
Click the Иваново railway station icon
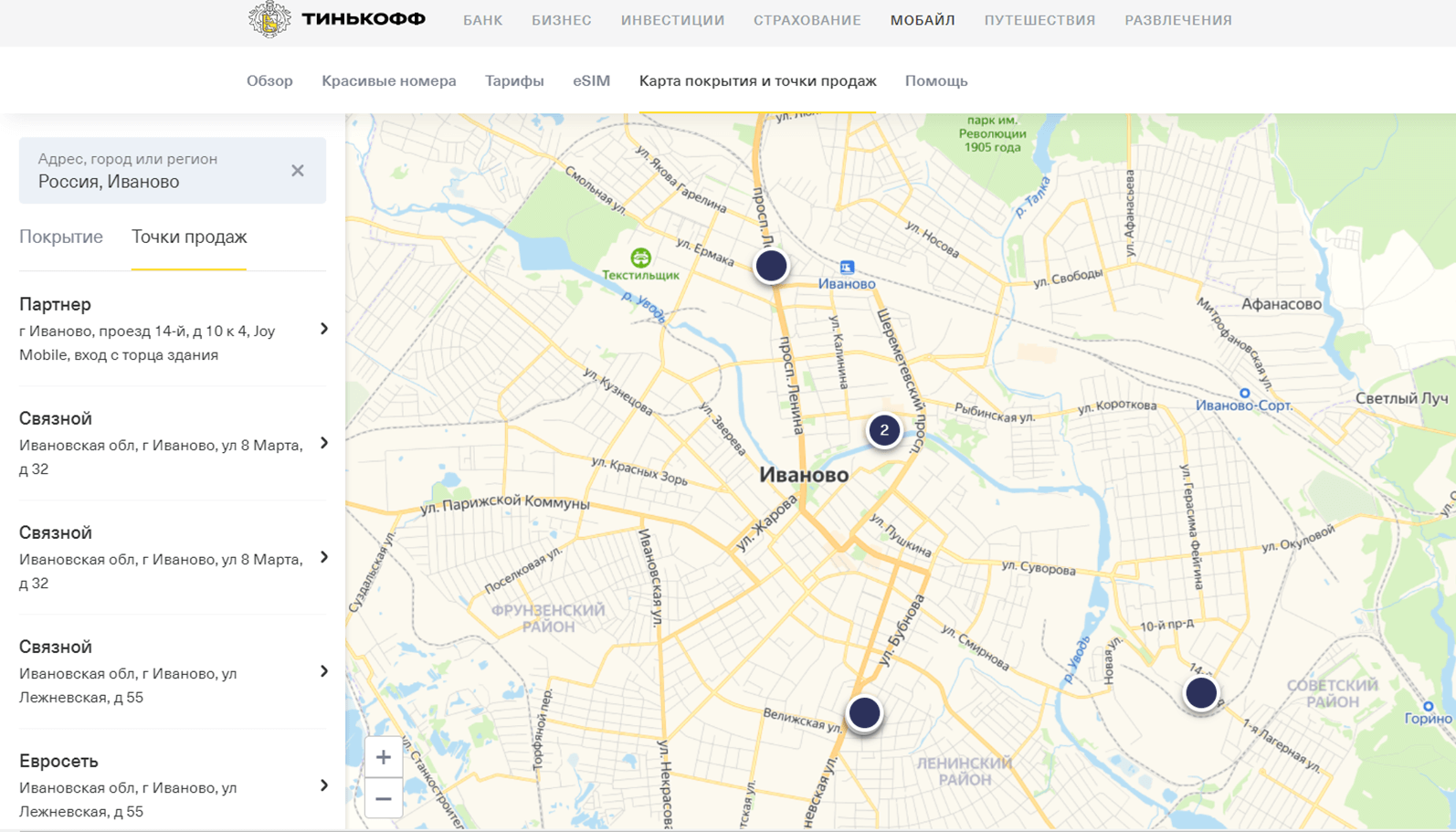click(847, 267)
